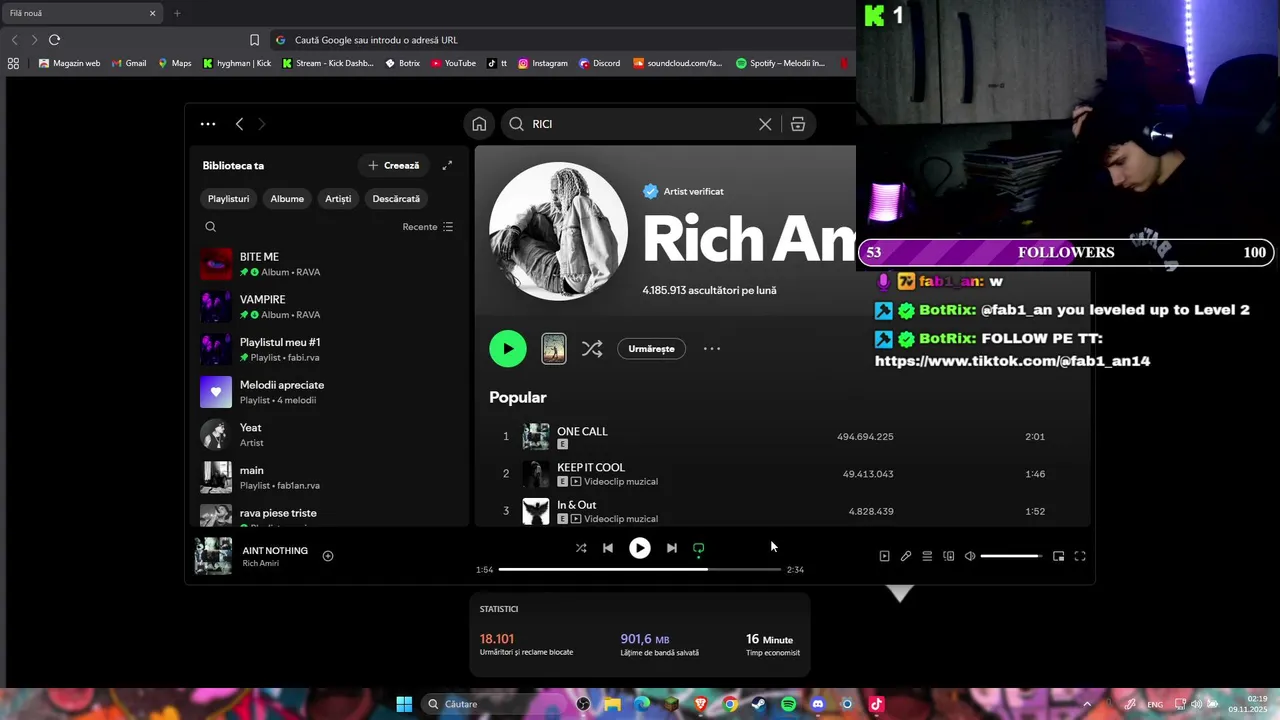The width and height of the screenshot is (1280, 720).
Task: Toggle shuffle in player bar
Action: click(x=581, y=548)
